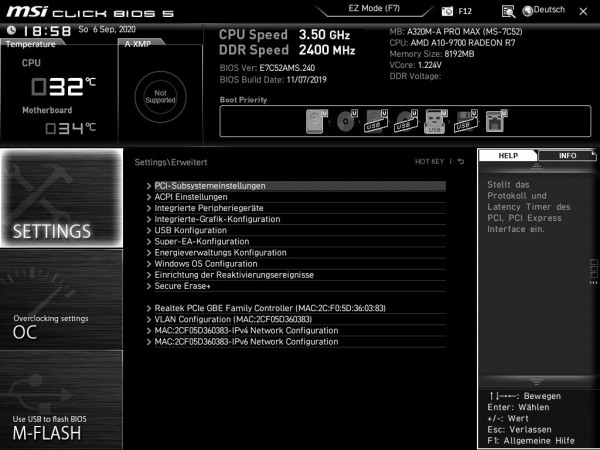Viewport: 600px width, 450px height.
Task: Select the USB key boot device icon
Action: pos(435,121)
